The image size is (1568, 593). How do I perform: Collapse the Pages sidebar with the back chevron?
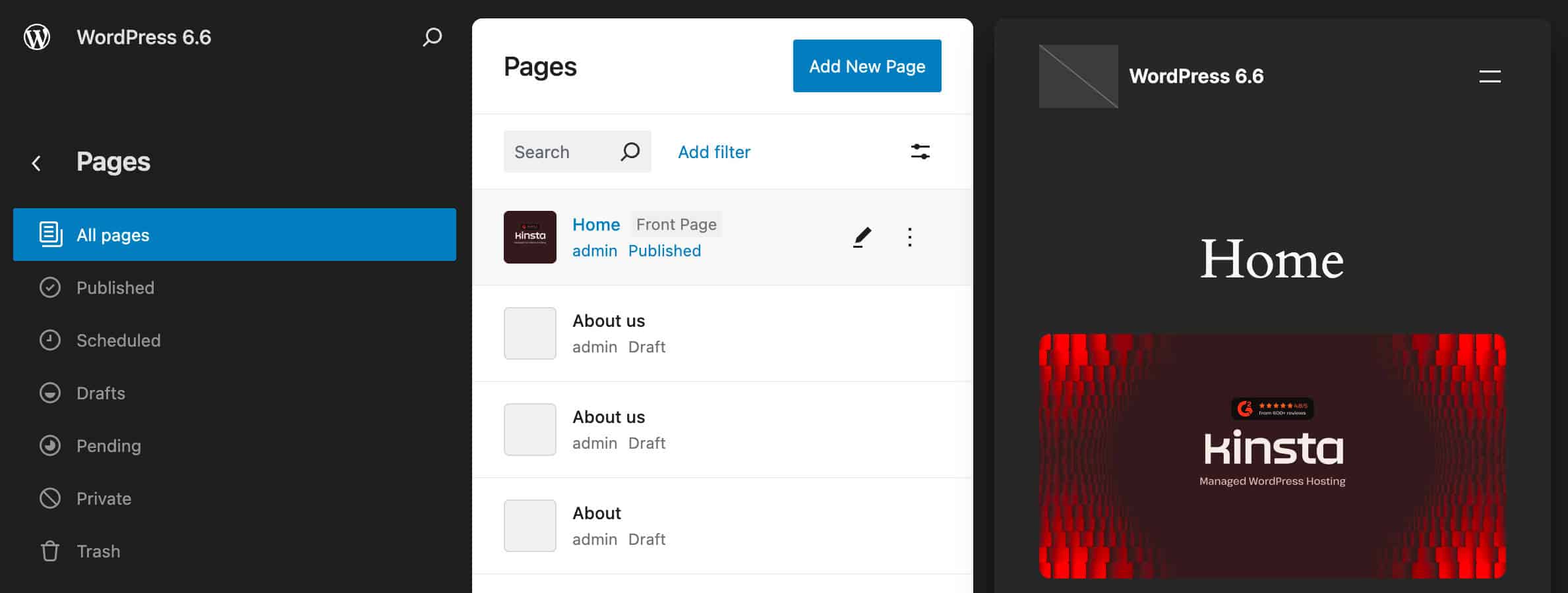[x=36, y=163]
